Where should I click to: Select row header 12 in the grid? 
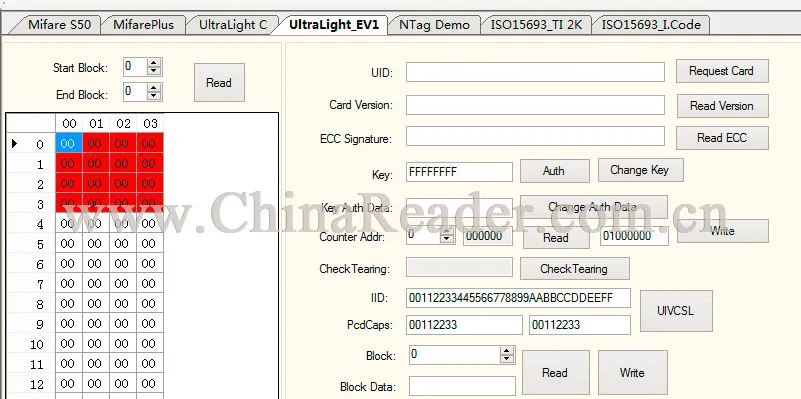coord(31,384)
